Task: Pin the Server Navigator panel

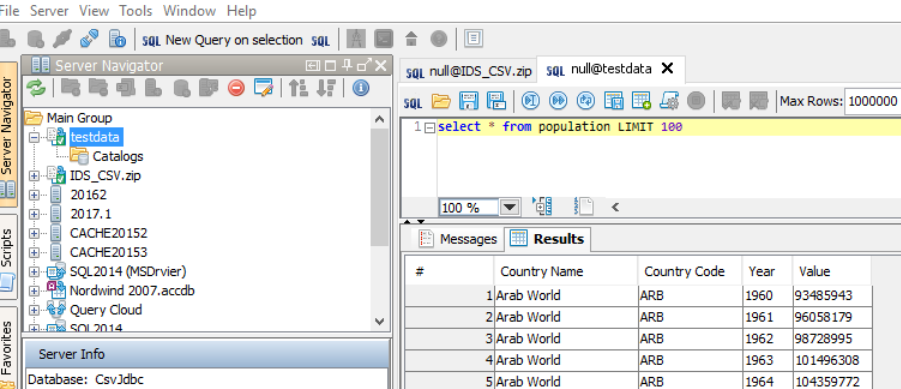Action: tap(347, 66)
